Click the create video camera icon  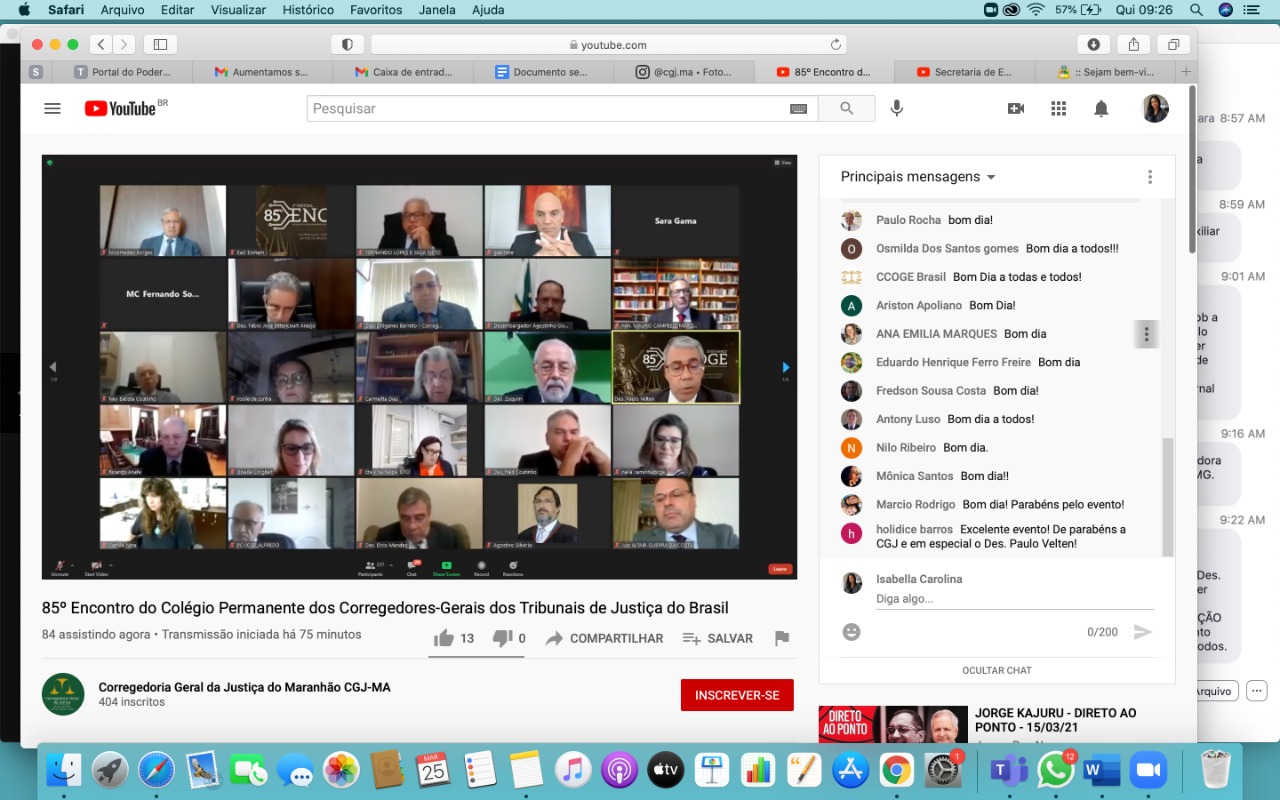coord(1016,109)
